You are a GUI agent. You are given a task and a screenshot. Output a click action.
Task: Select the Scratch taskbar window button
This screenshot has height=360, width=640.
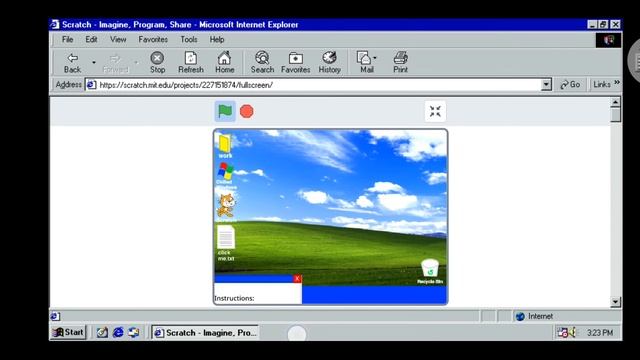pyautogui.click(x=205, y=333)
